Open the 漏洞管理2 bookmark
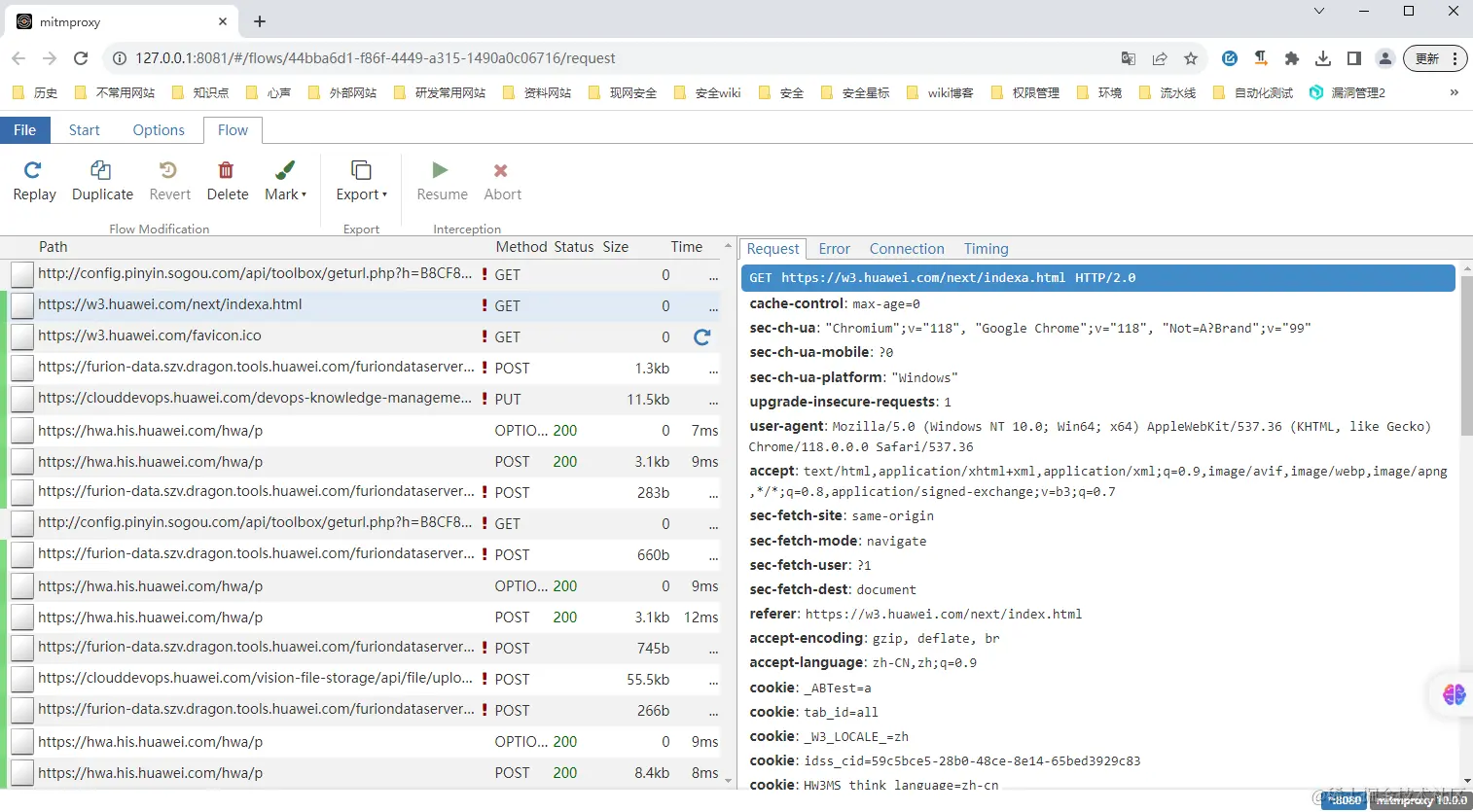This screenshot has width=1473, height=812. (x=1347, y=92)
